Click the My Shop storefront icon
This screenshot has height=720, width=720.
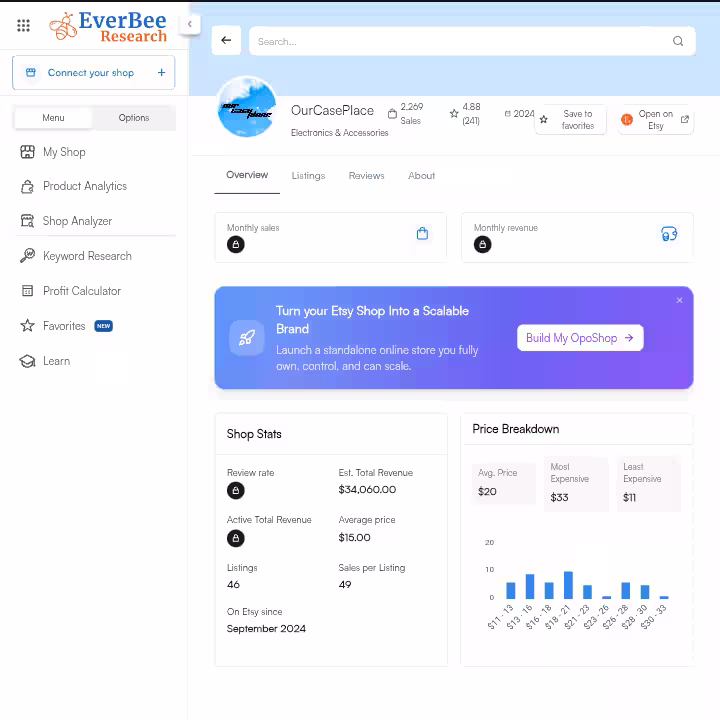(x=28, y=152)
